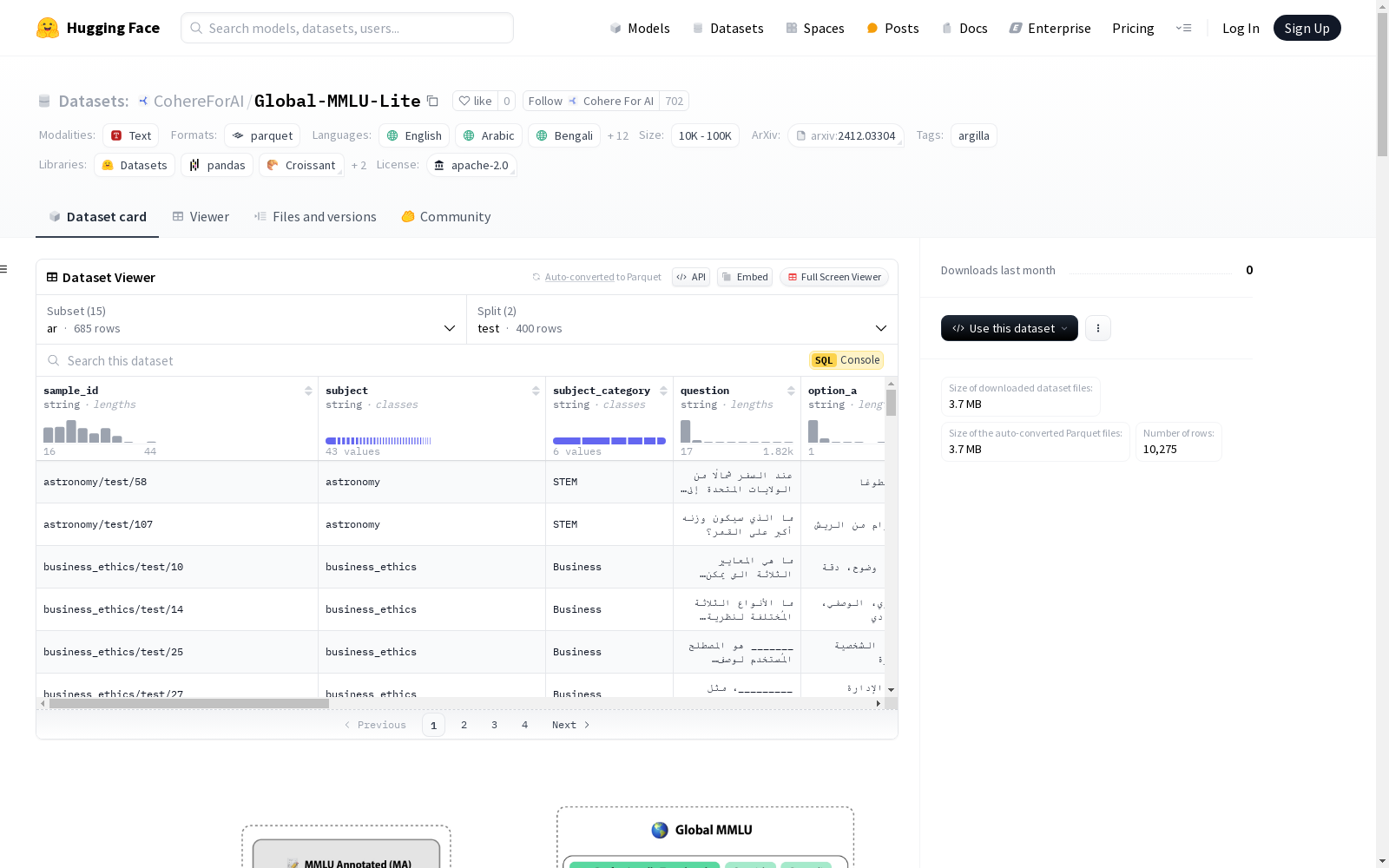Sort the subject column

coord(536,391)
